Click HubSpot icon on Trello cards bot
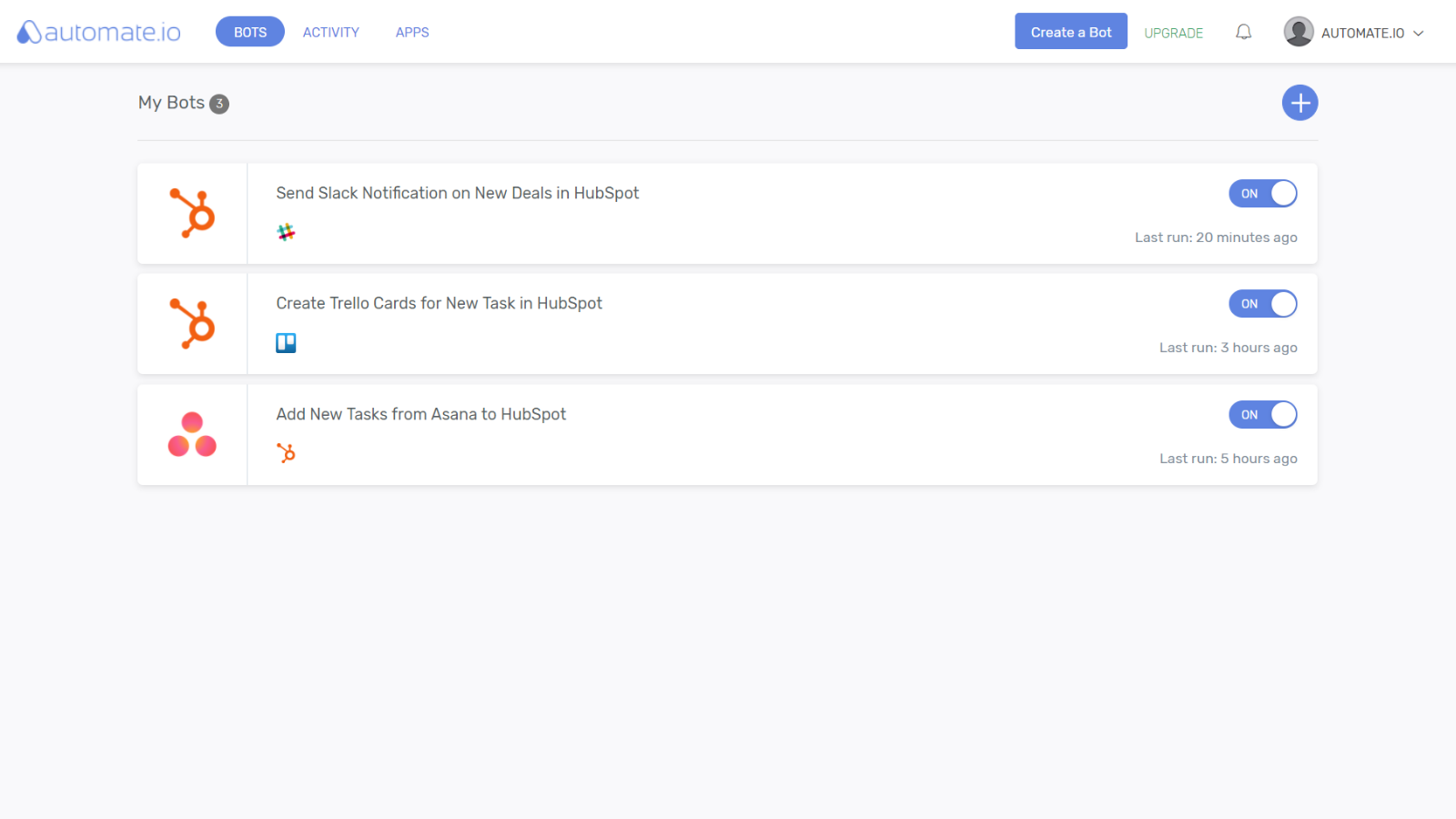 point(192,324)
